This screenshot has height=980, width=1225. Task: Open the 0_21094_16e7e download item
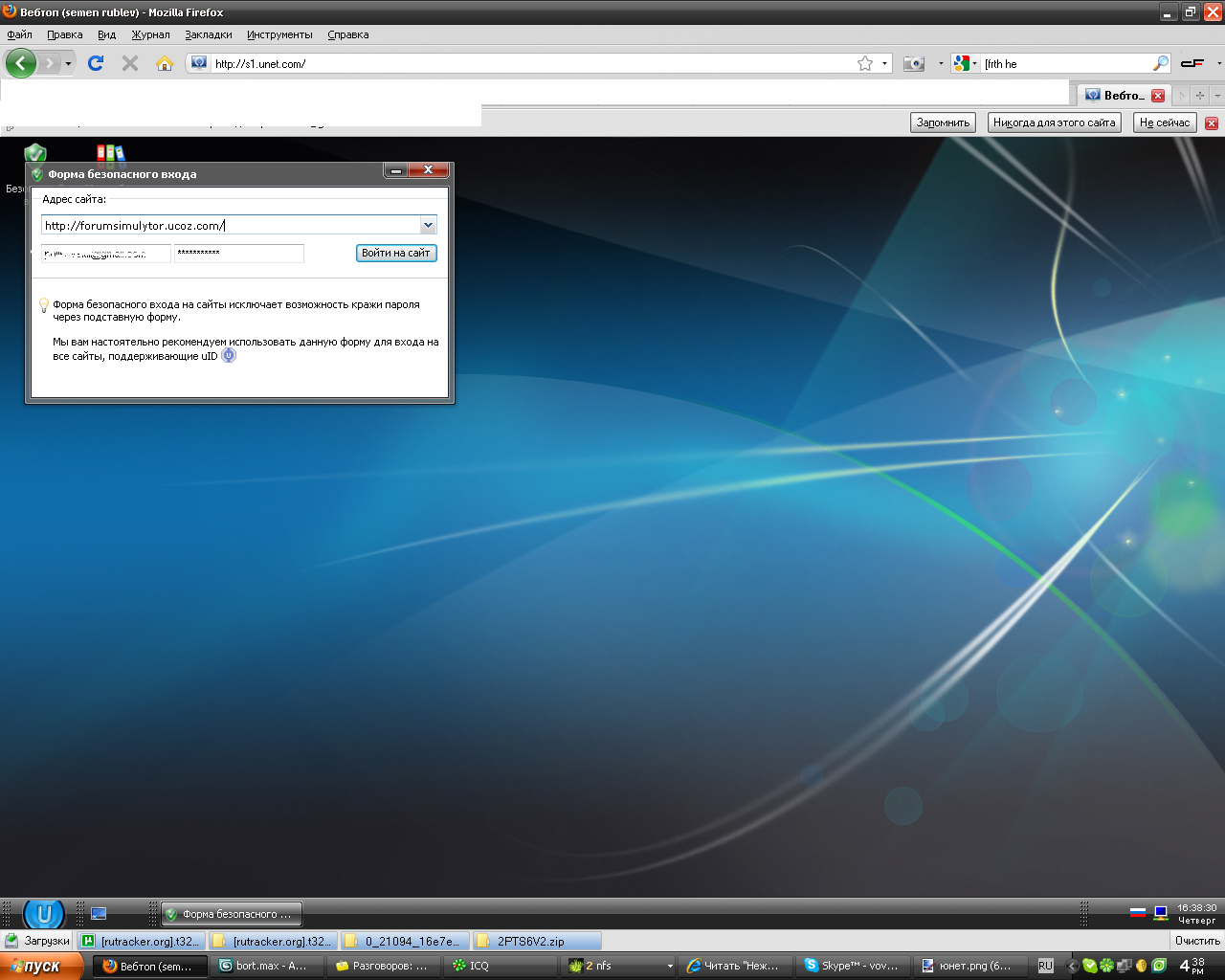(405, 941)
